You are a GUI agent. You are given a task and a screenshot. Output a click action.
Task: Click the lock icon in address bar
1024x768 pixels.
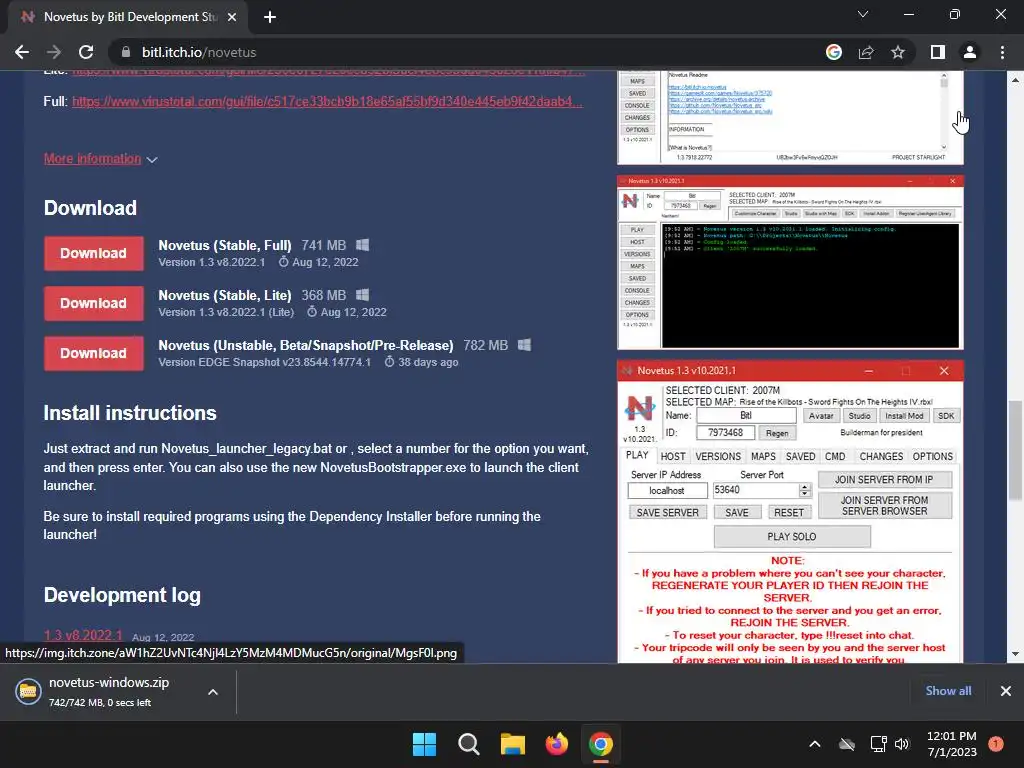(127, 52)
